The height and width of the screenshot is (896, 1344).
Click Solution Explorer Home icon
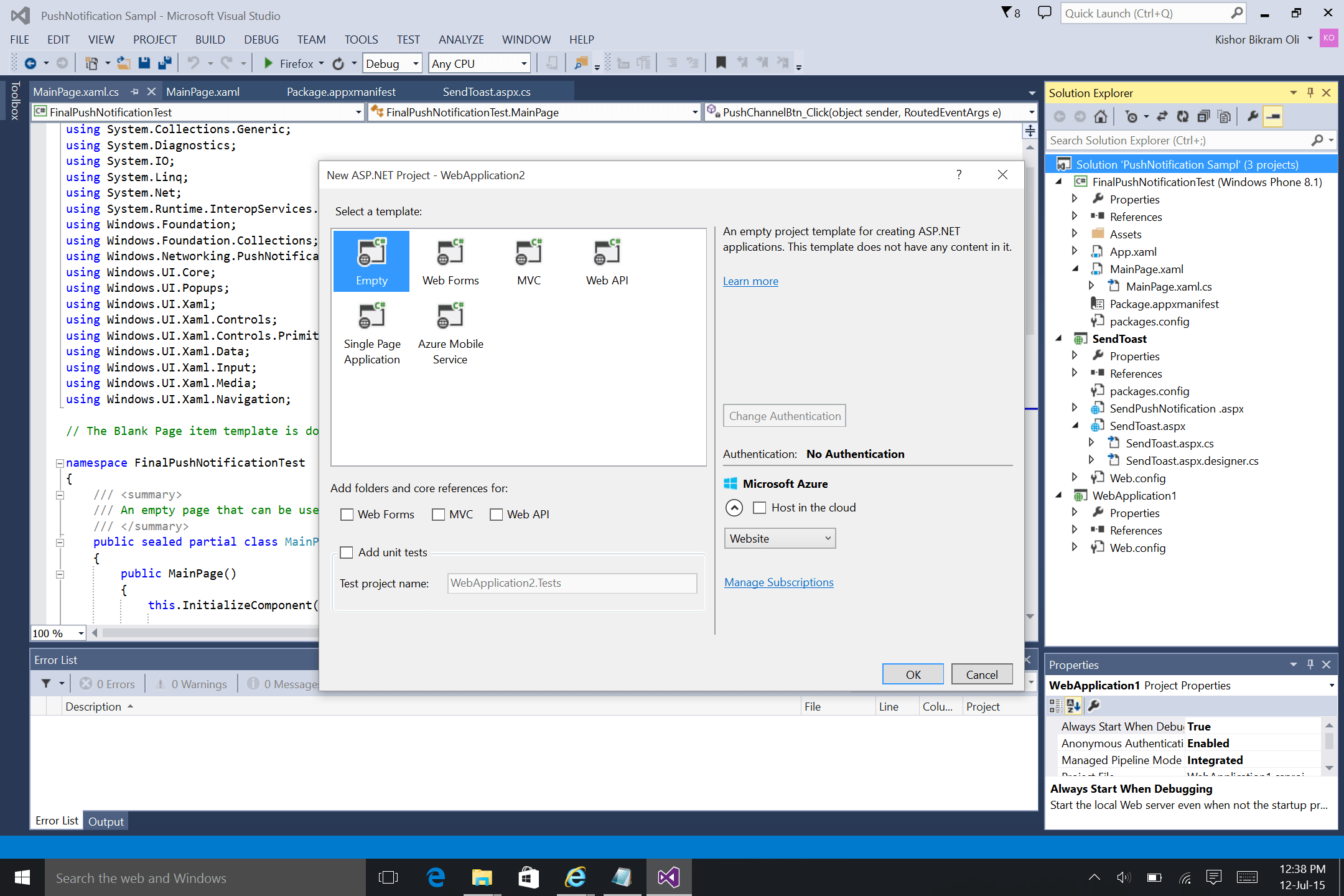(1100, 116)
